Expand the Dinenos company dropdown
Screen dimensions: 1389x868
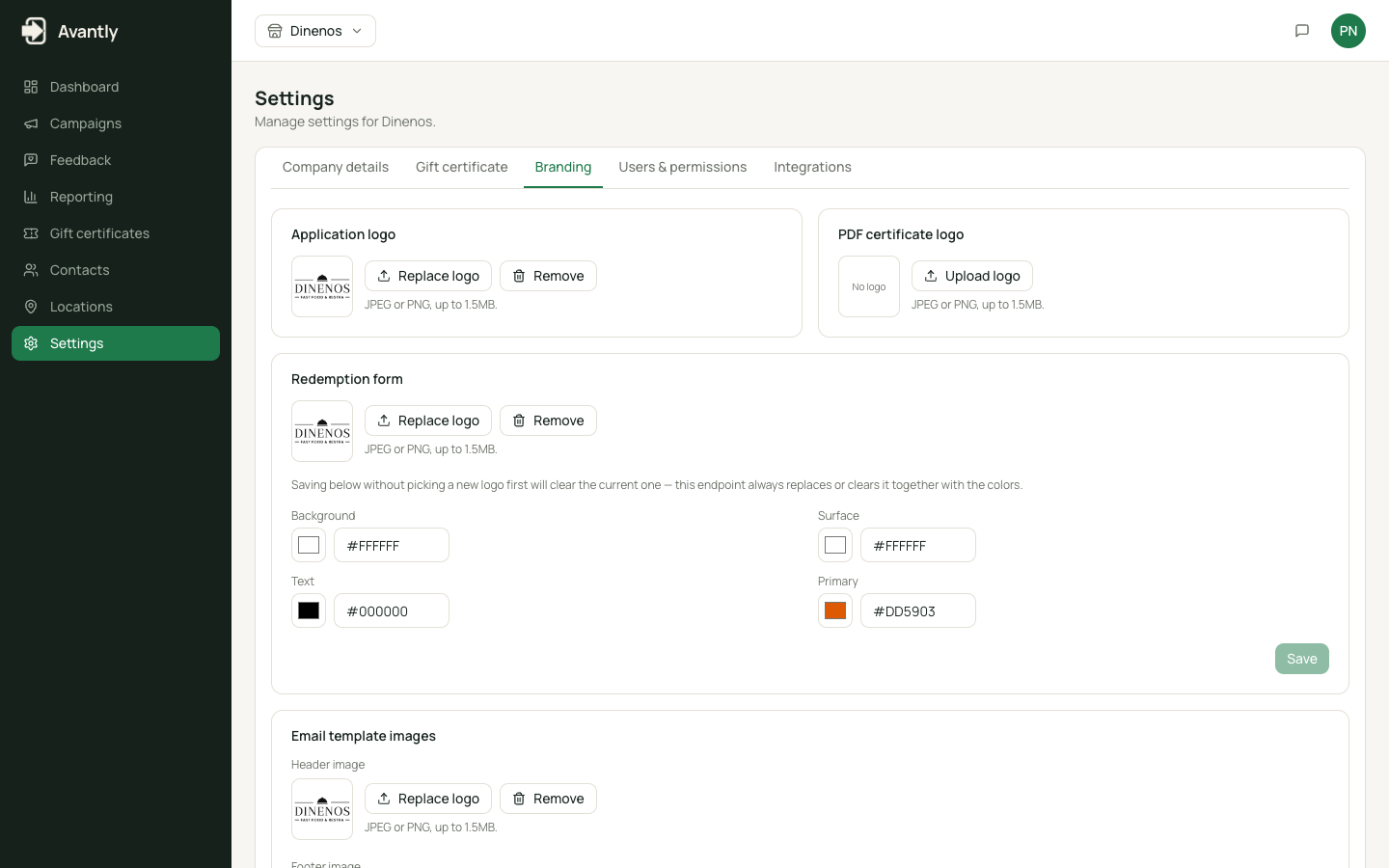[315, 31]
